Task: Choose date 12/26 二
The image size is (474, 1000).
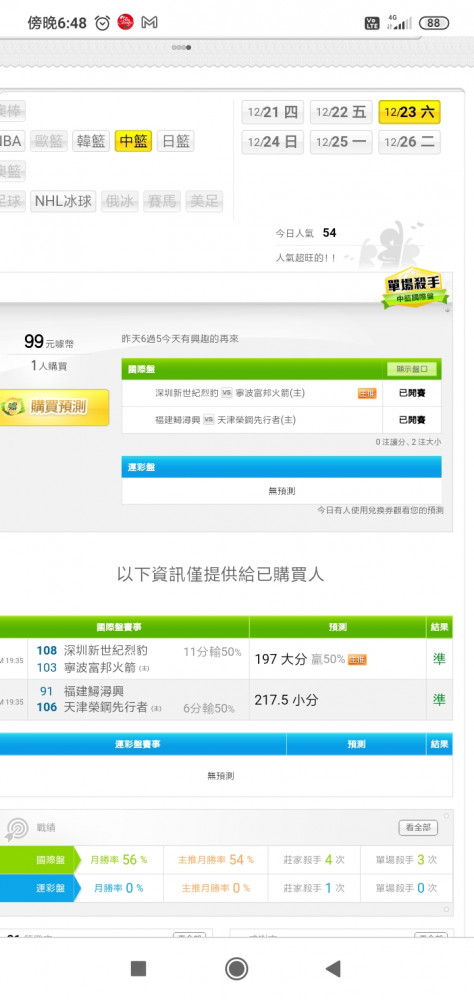Action: click(409, 142)
